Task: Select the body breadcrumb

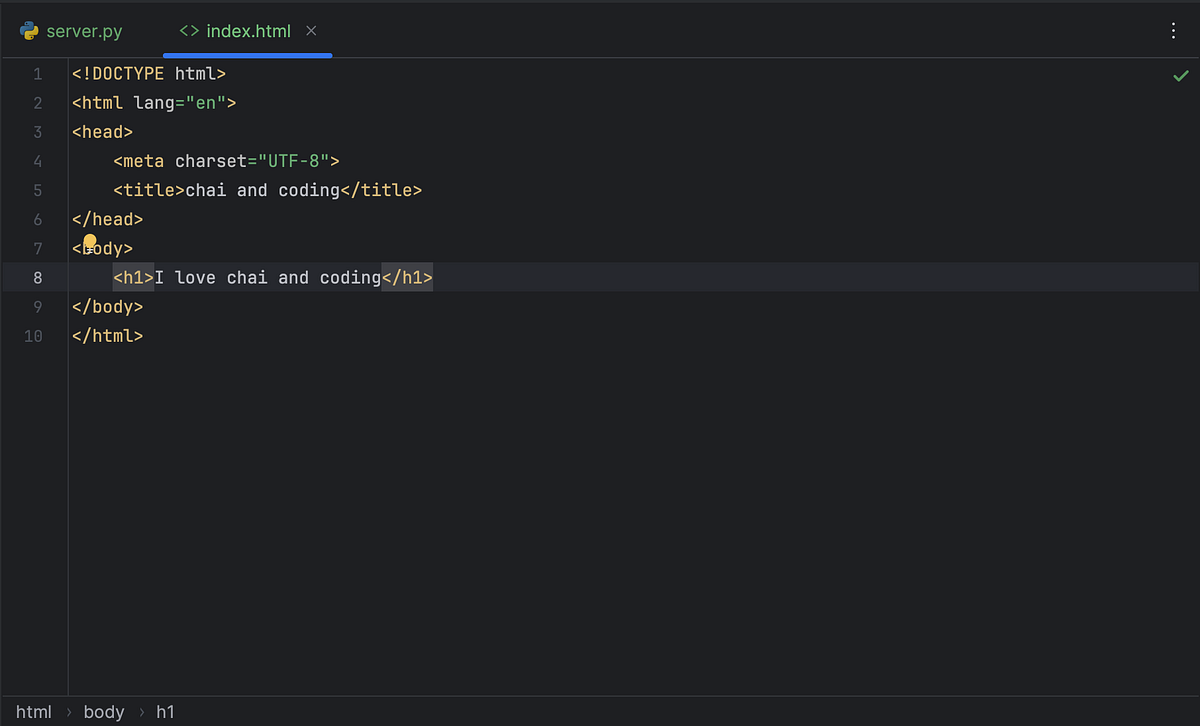Action: (x=104, y=711)
